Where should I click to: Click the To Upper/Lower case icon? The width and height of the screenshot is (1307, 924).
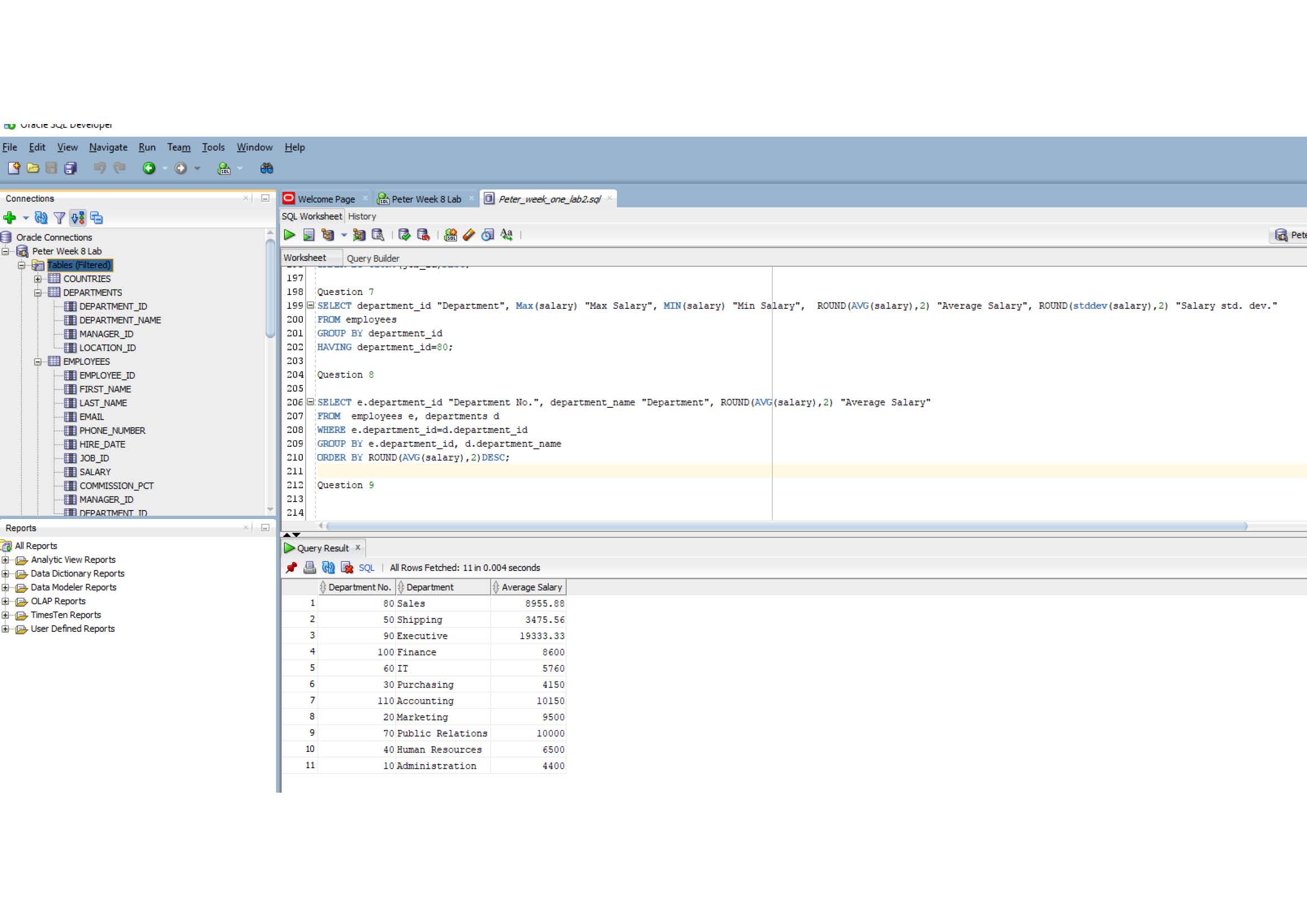coord(506,235)
